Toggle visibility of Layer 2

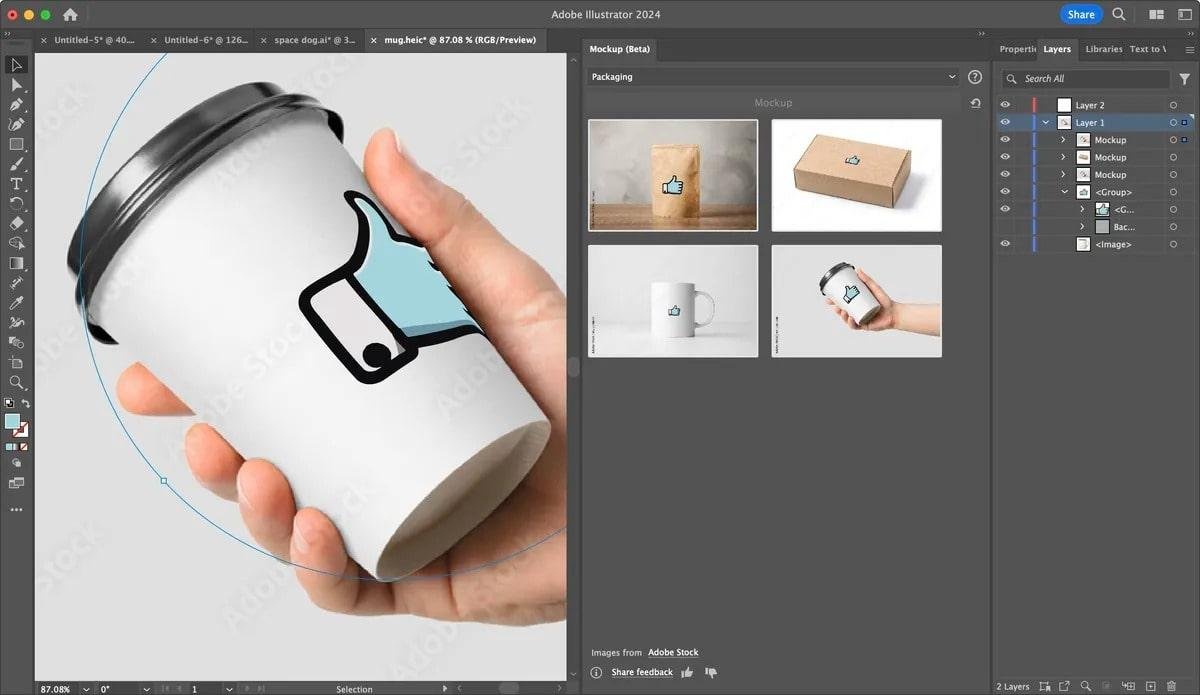[x=1005, y=105]
